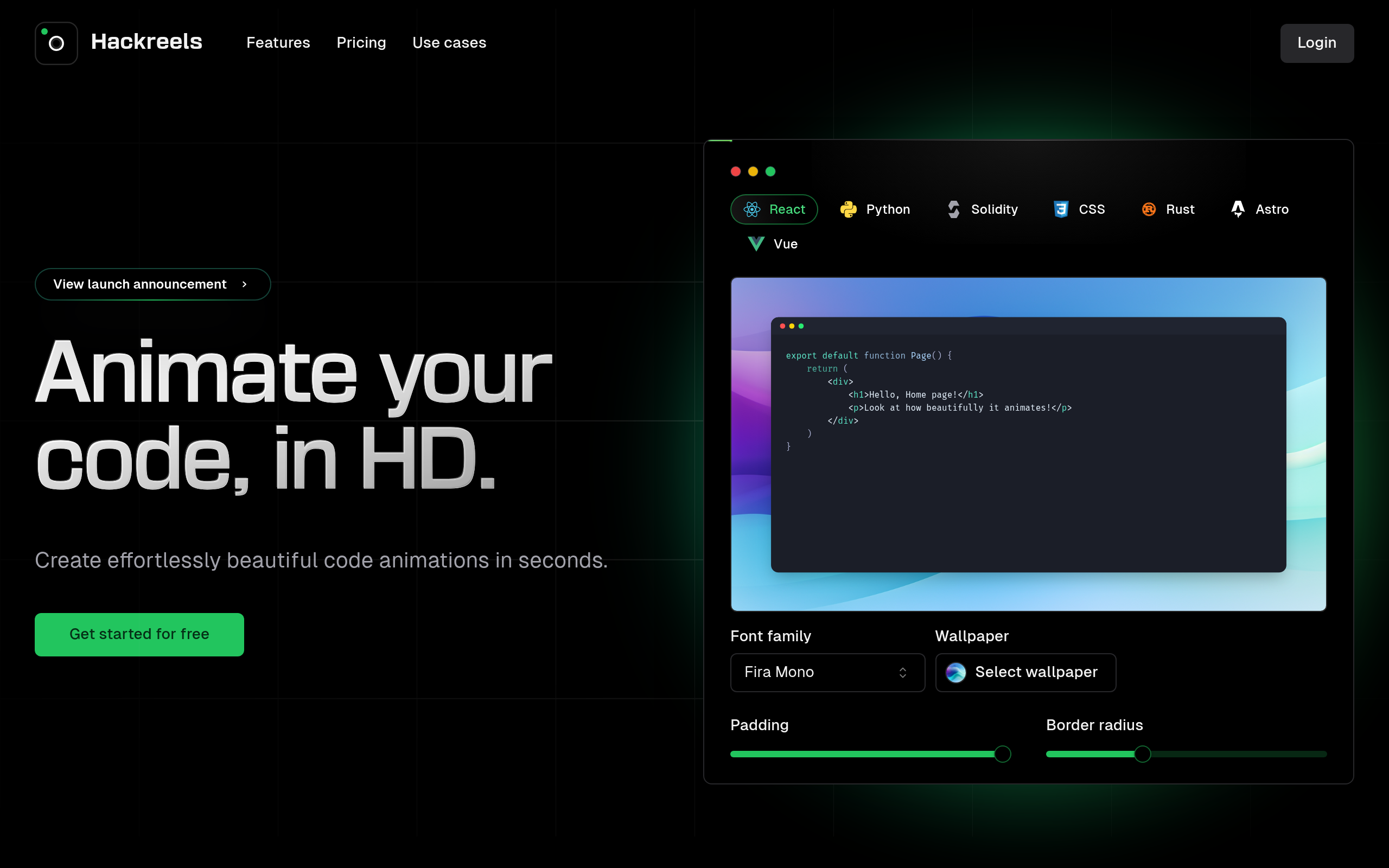Switch to the Astro tab
The image size is (1389, 868).
(x=1260, y=209)
